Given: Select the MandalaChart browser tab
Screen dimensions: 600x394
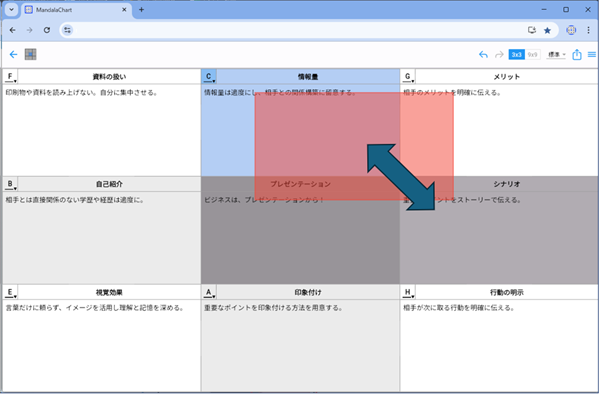Looking at the screenshot, I should [x=76, y=10].
